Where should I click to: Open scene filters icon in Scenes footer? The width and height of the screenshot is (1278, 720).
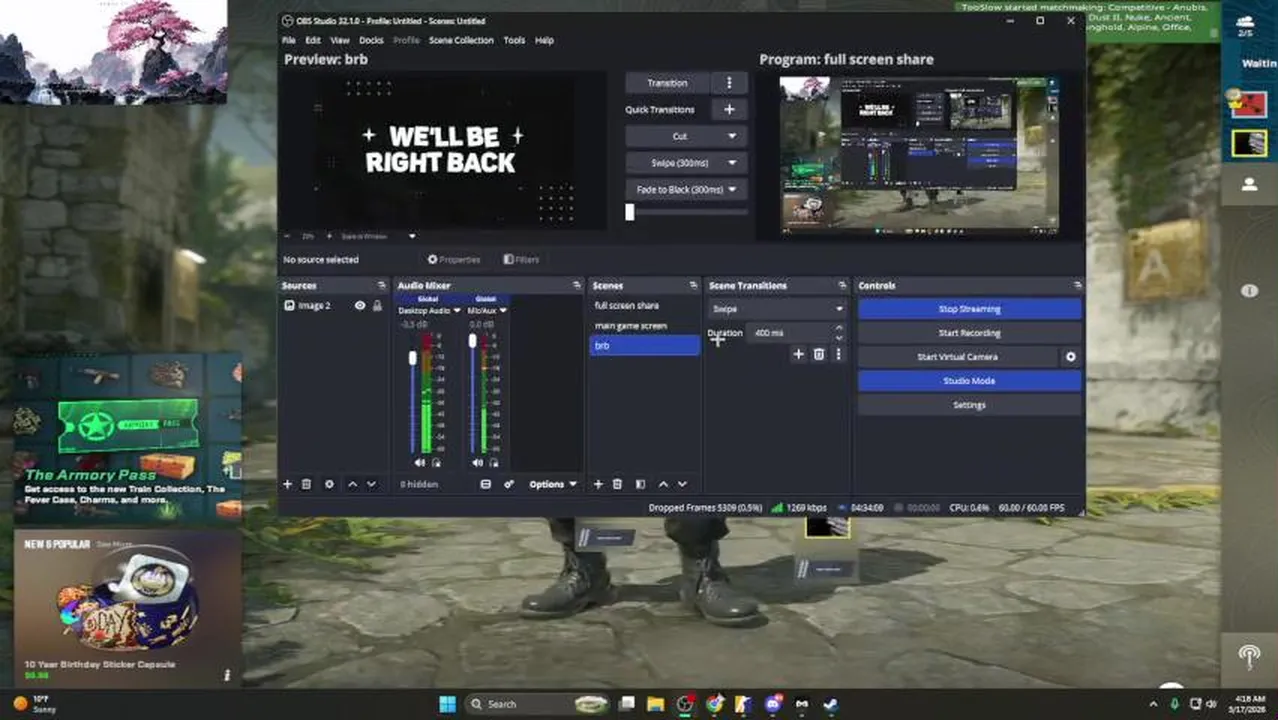[x=640, y=484]
